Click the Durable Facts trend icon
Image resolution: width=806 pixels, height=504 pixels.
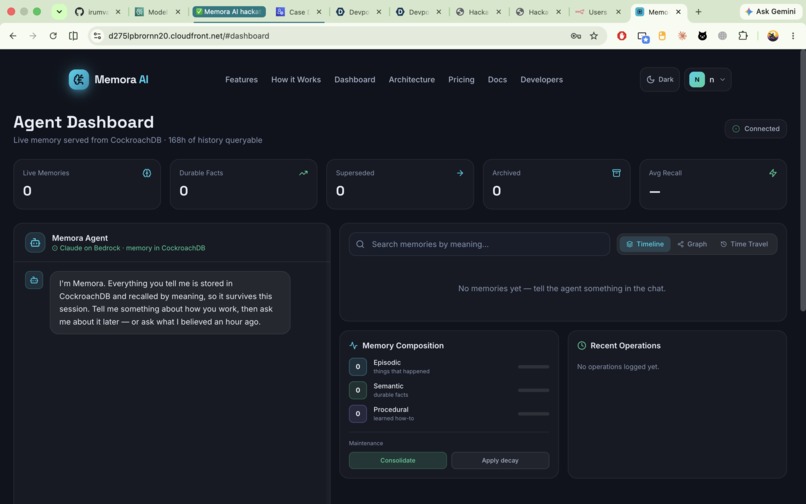(303, 173)
